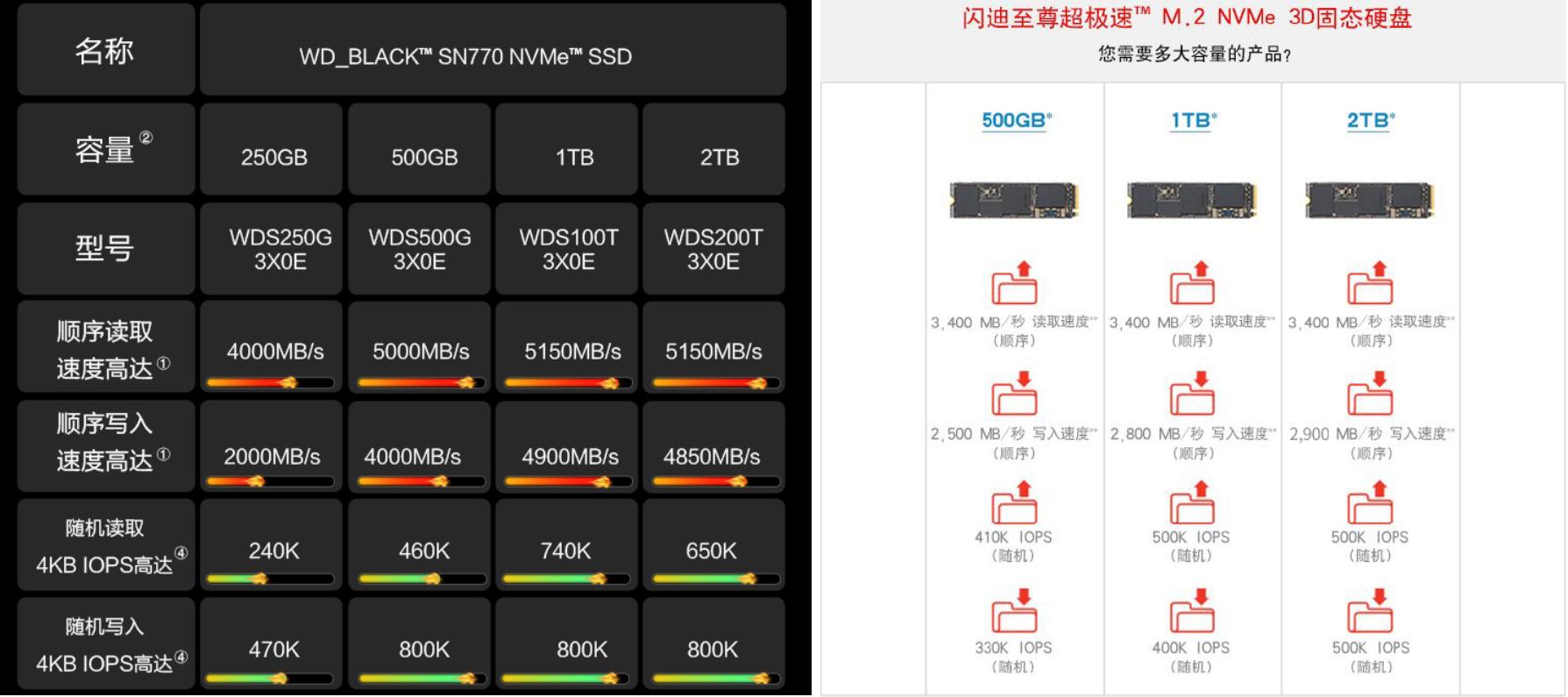Viewport: 1568px width, 697px height.
Task: Click the 闪迪至尊超极速 M.2 NVMe heading
Action: tap(1188, 18)
